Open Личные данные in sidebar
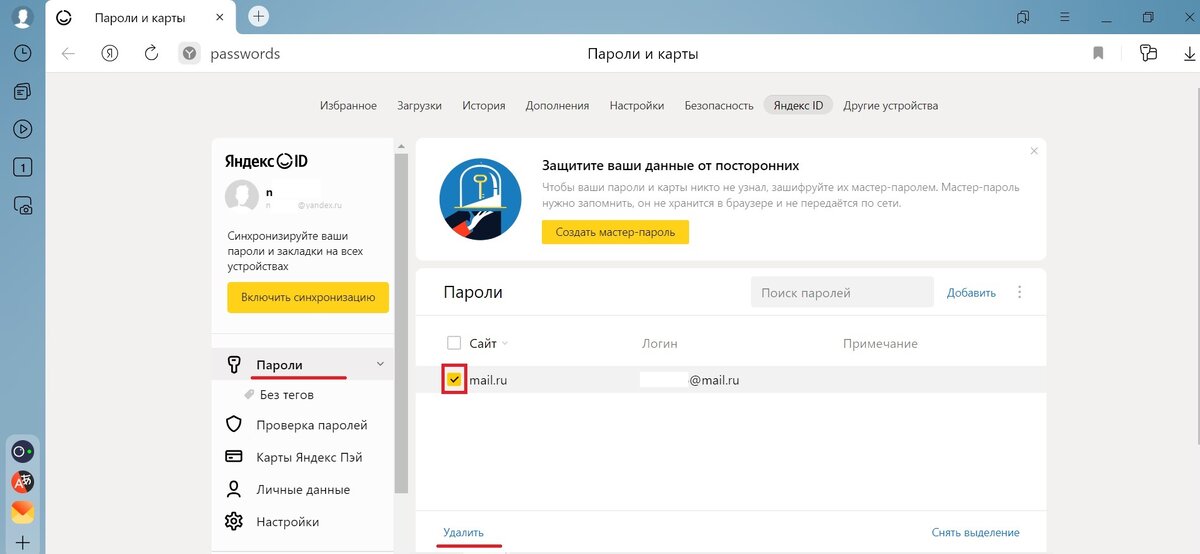This screenshot has width=1200, height=554. click(x=303, y=489)
